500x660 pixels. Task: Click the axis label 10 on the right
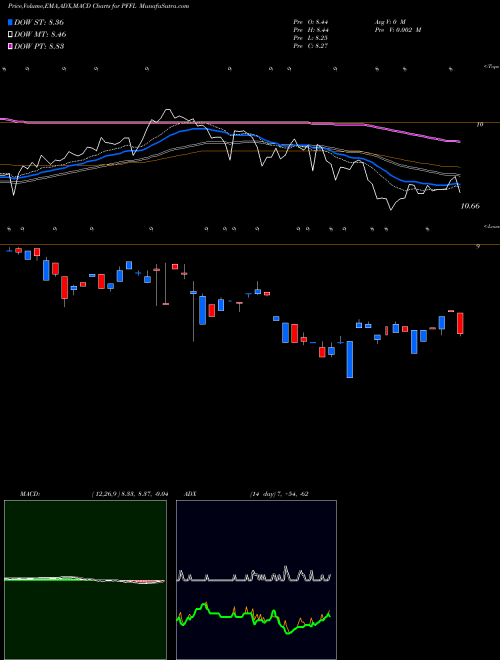point(480,125)
